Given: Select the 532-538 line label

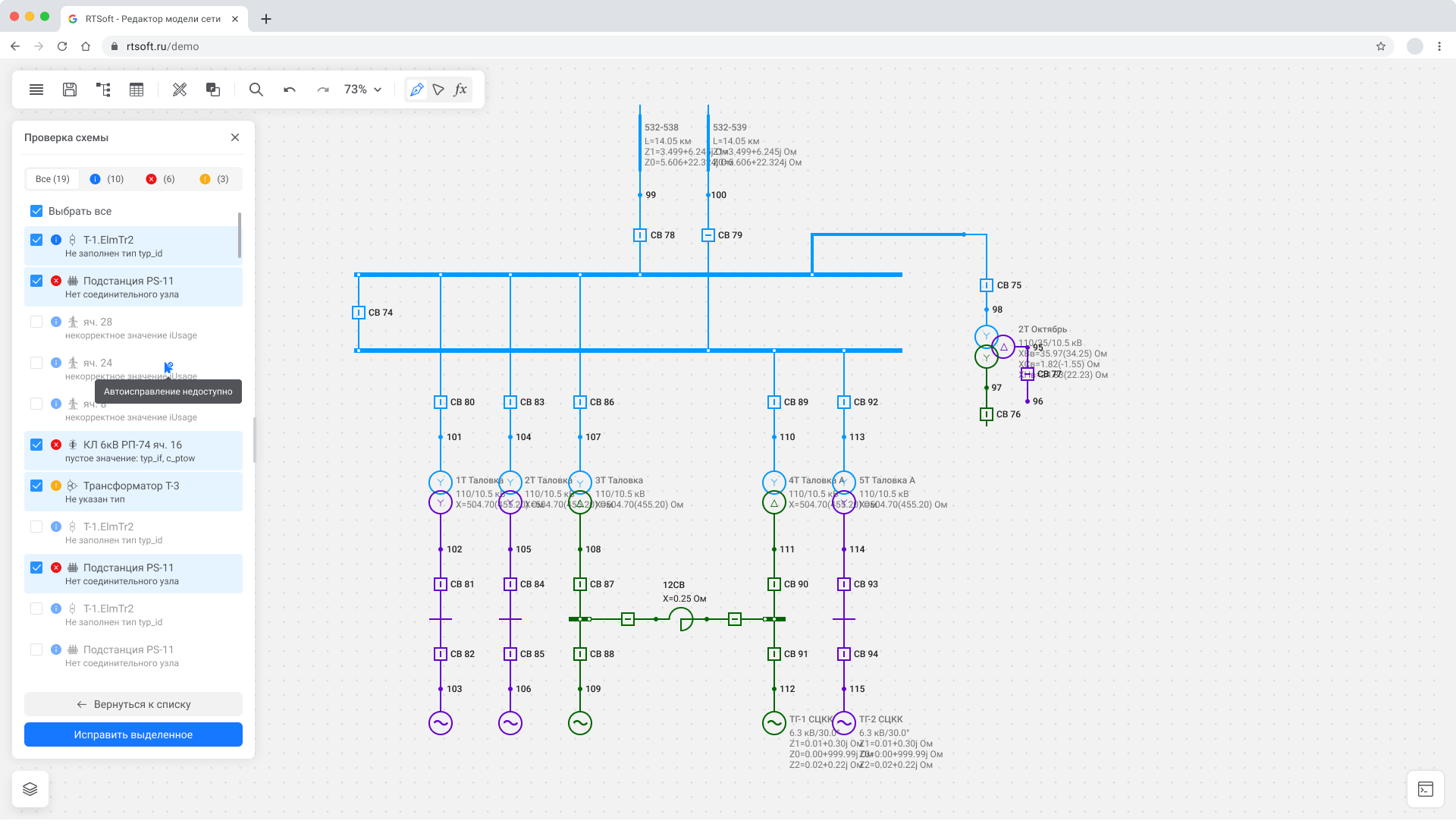Looking at the screenshot, I should (x=661, y=127).
